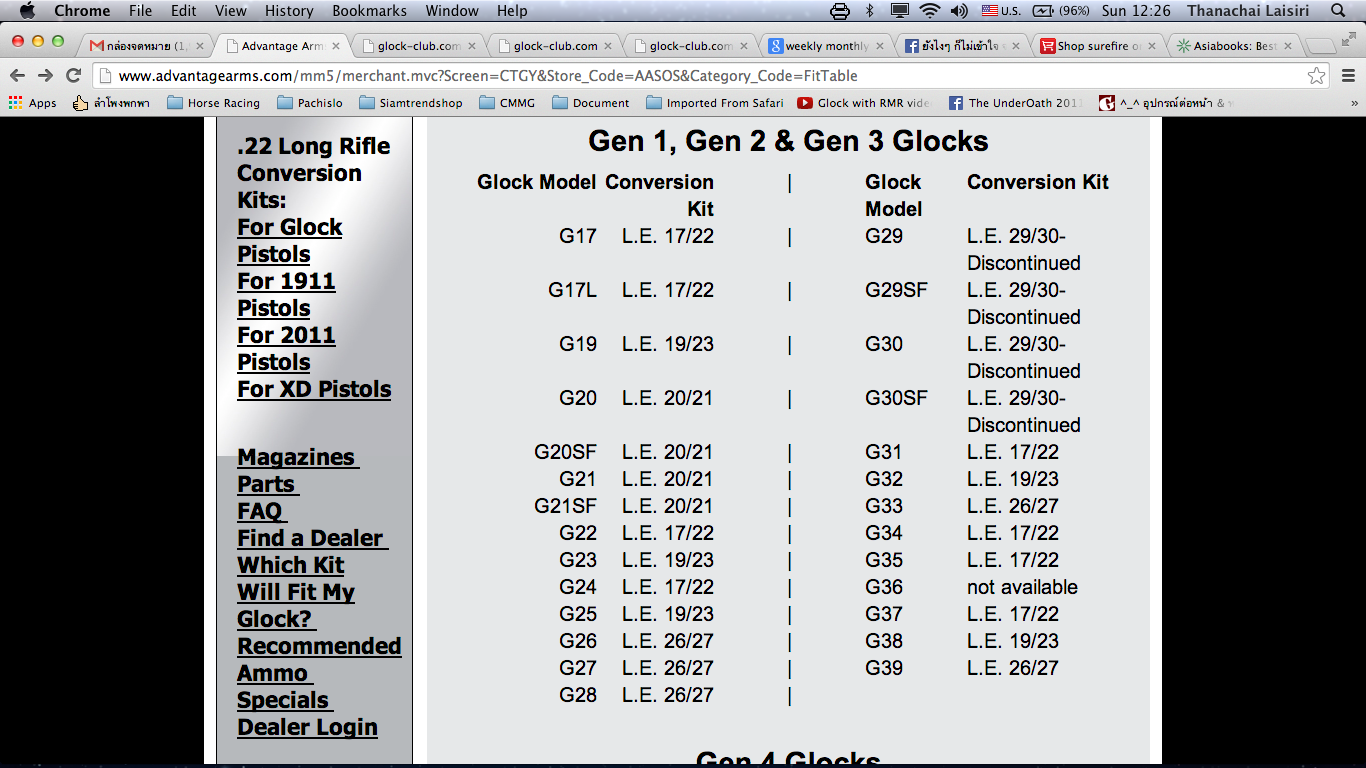Open the FAQ link in sidebar
The image size is (1366, 768).
[x=260, y=511]
